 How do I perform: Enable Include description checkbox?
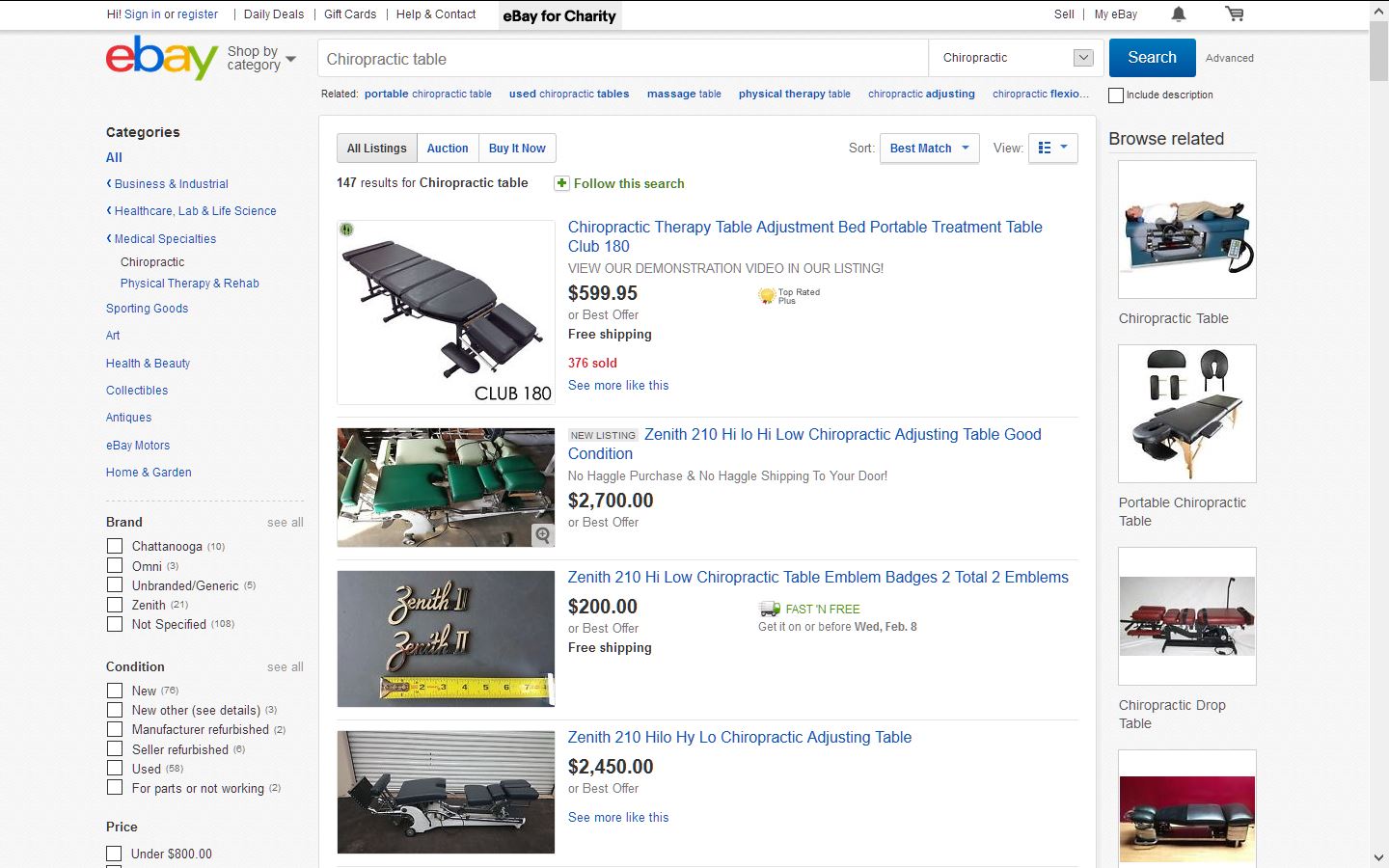1116,95
